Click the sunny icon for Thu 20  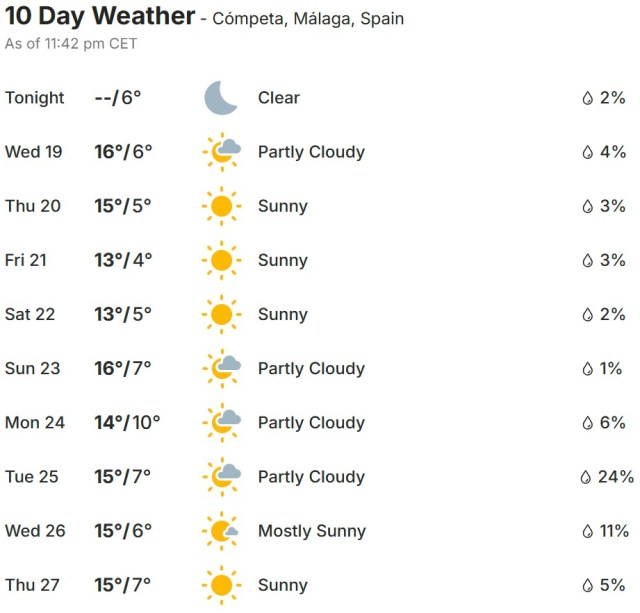[x=221, y=206]
